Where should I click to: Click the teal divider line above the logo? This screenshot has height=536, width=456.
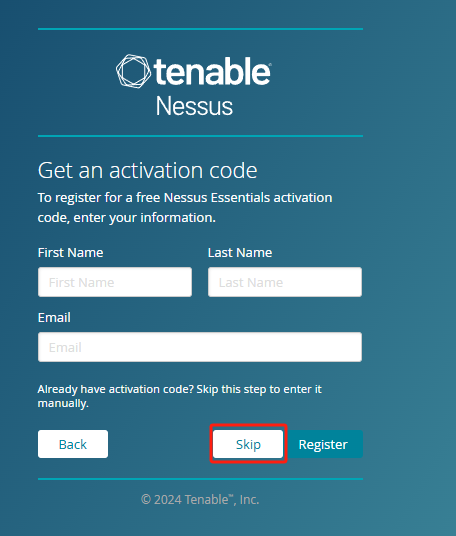click(x=200, y=29)
